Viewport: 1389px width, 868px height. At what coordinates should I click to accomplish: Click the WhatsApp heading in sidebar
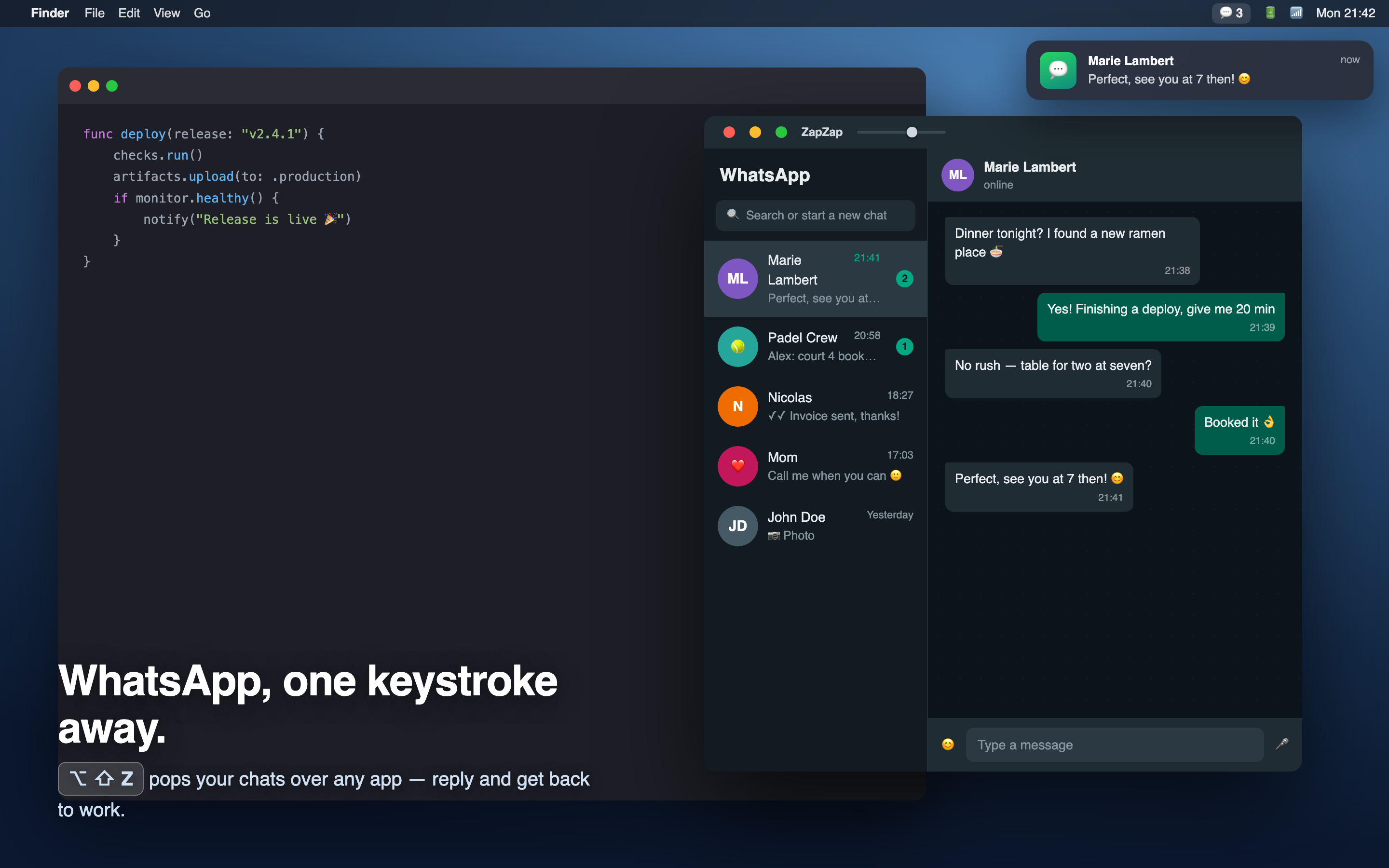tap(764, 175)
